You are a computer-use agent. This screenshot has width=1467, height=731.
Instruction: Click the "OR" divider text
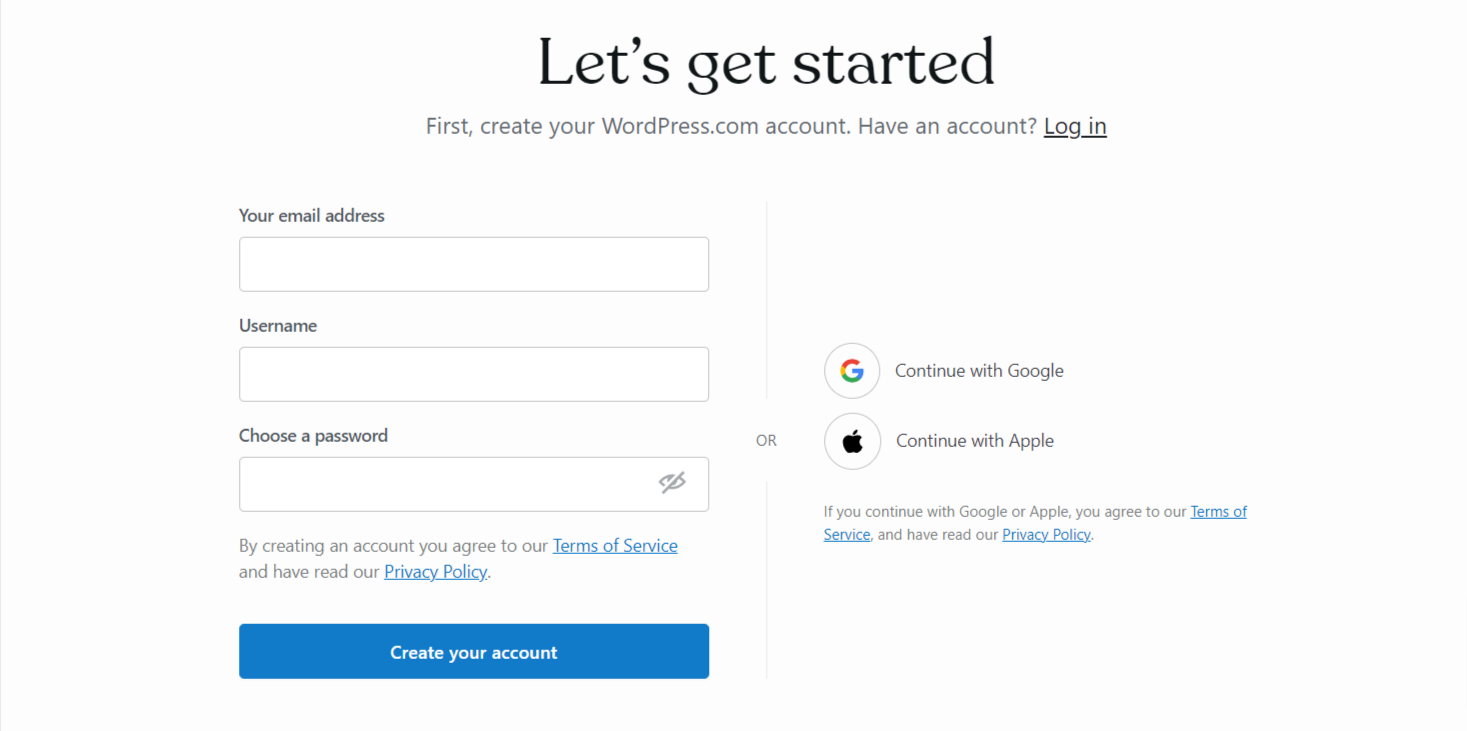(766, 440)
